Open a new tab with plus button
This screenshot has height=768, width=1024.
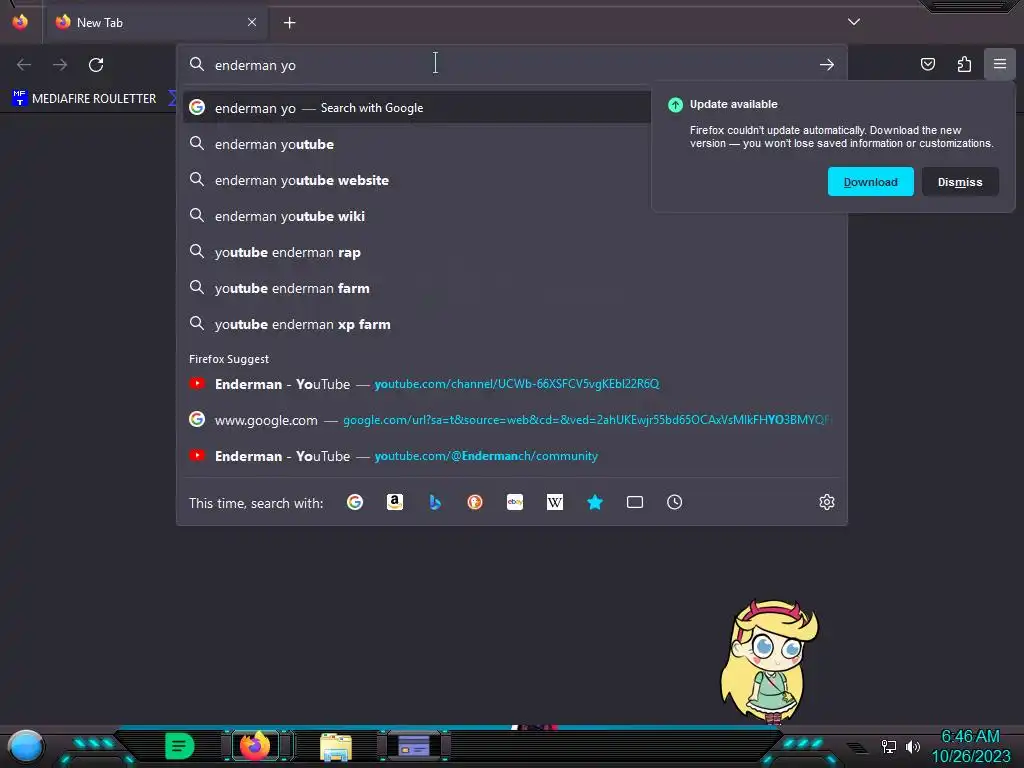click(x=289, y=23)
